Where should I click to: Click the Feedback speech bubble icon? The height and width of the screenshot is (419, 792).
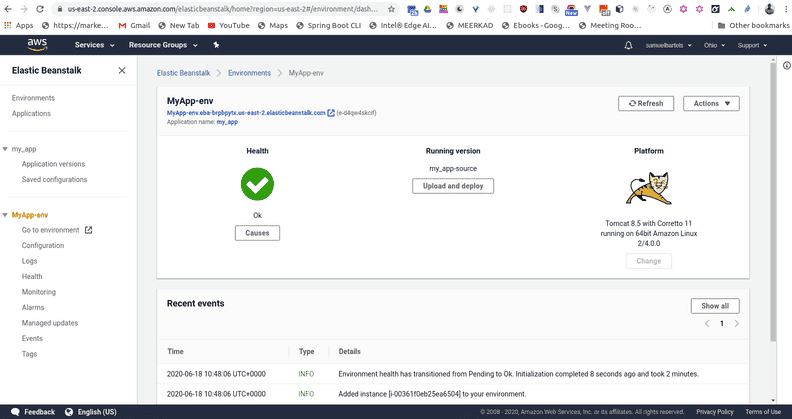[15, 412]
